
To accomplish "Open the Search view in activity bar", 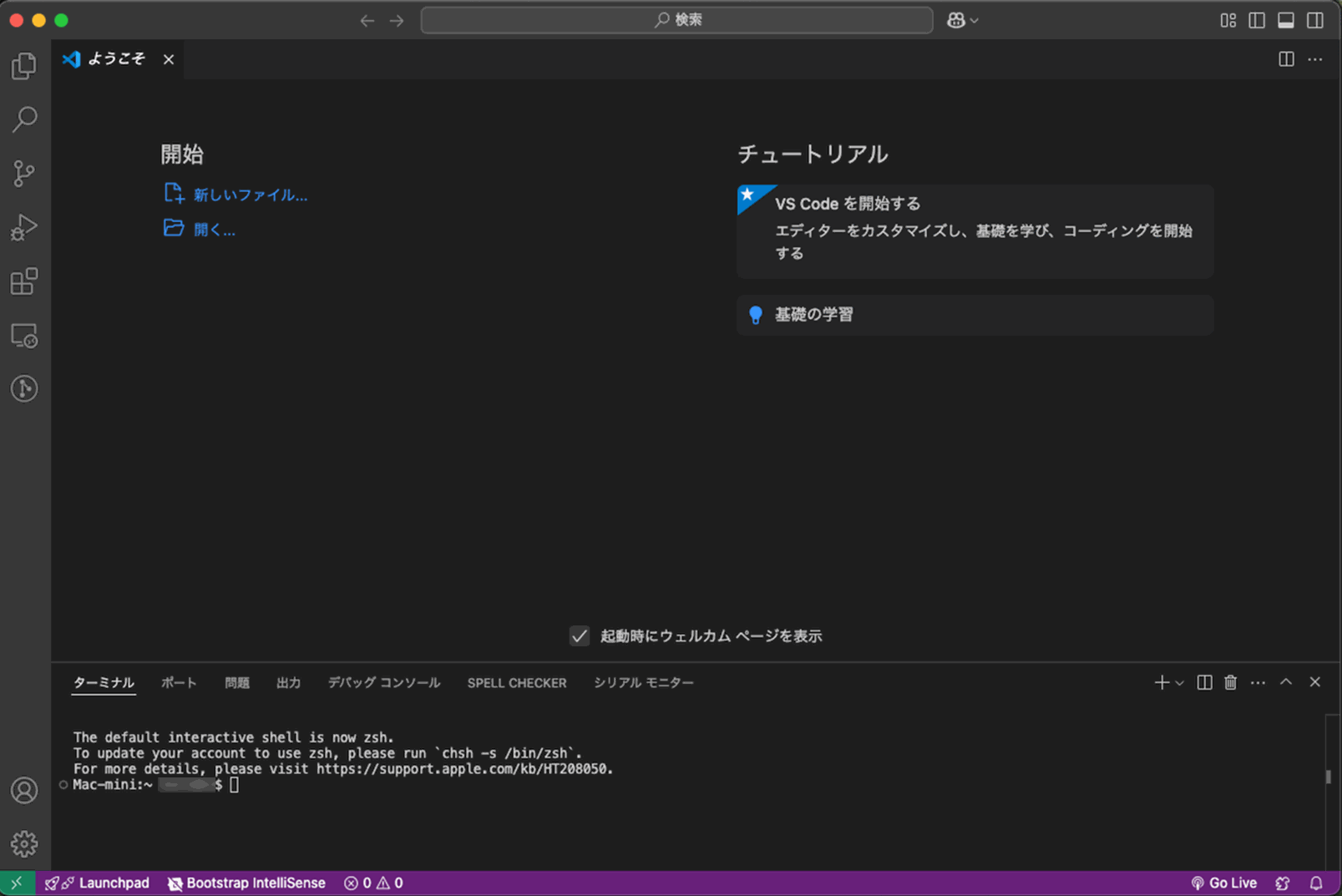I will tap(24, 119).
